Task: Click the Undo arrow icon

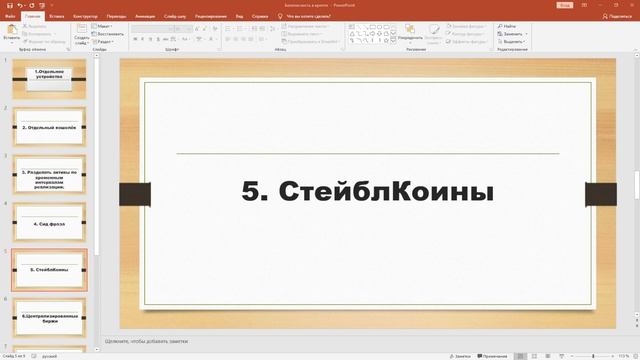Action: click(20, 5)
